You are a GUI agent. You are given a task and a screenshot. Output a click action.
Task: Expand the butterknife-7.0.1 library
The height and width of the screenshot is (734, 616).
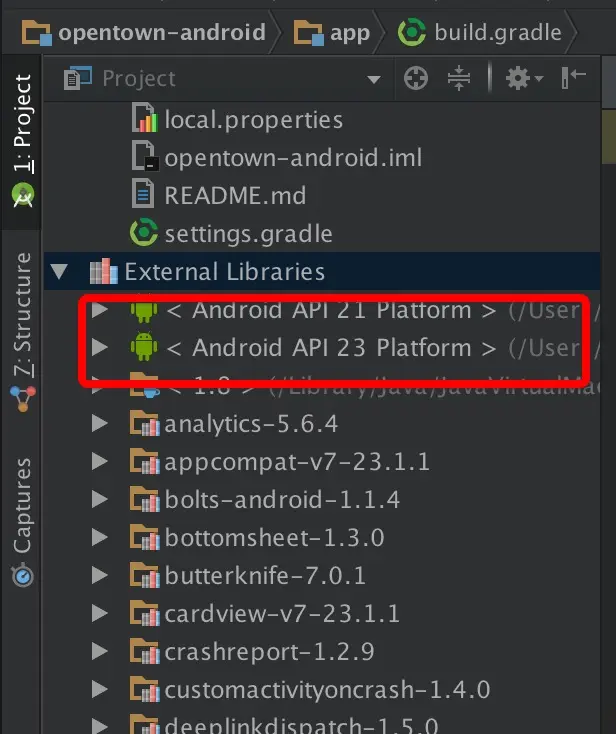100,575
